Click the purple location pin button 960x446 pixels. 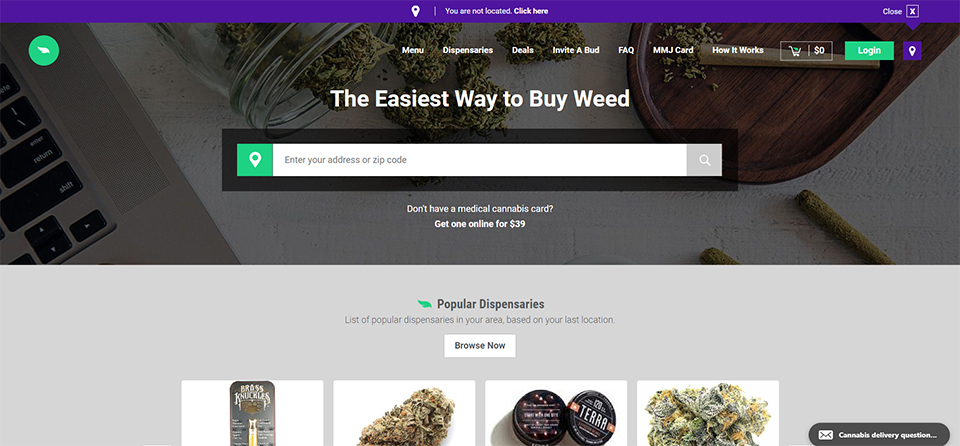tap(912, 51)
